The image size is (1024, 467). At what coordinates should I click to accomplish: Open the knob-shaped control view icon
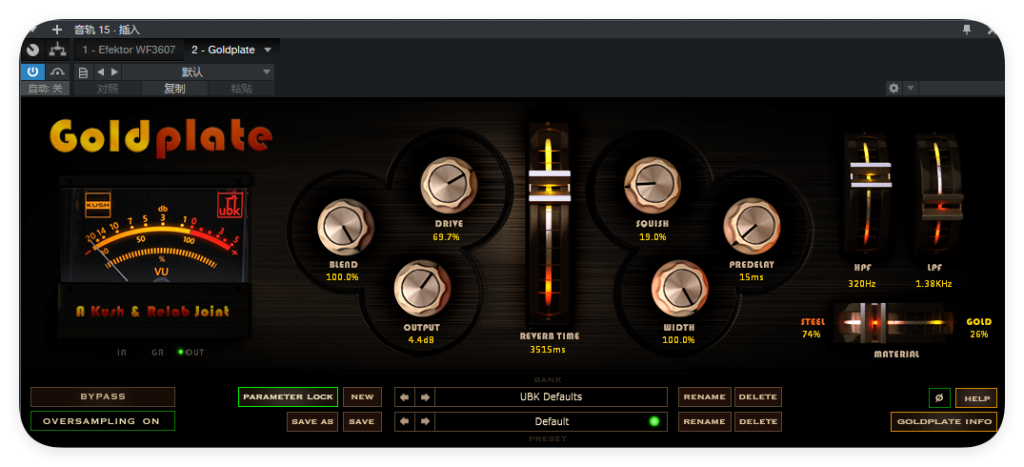[33, 50]
